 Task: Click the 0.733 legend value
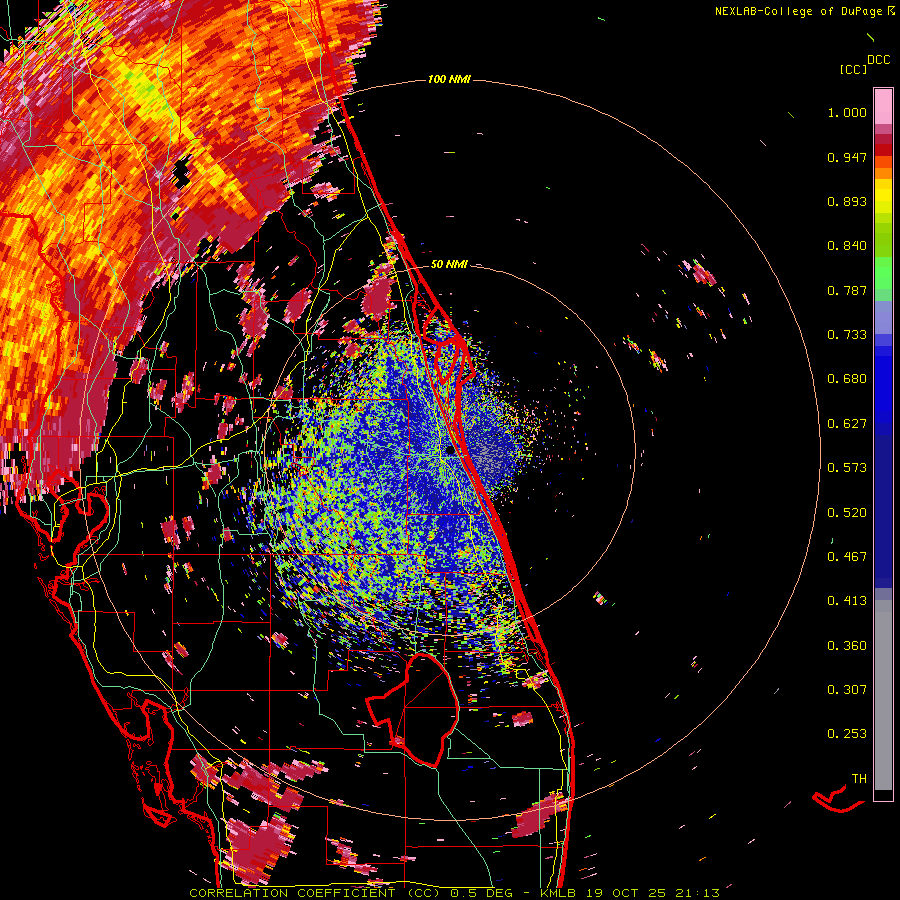[x=847, y=335]
